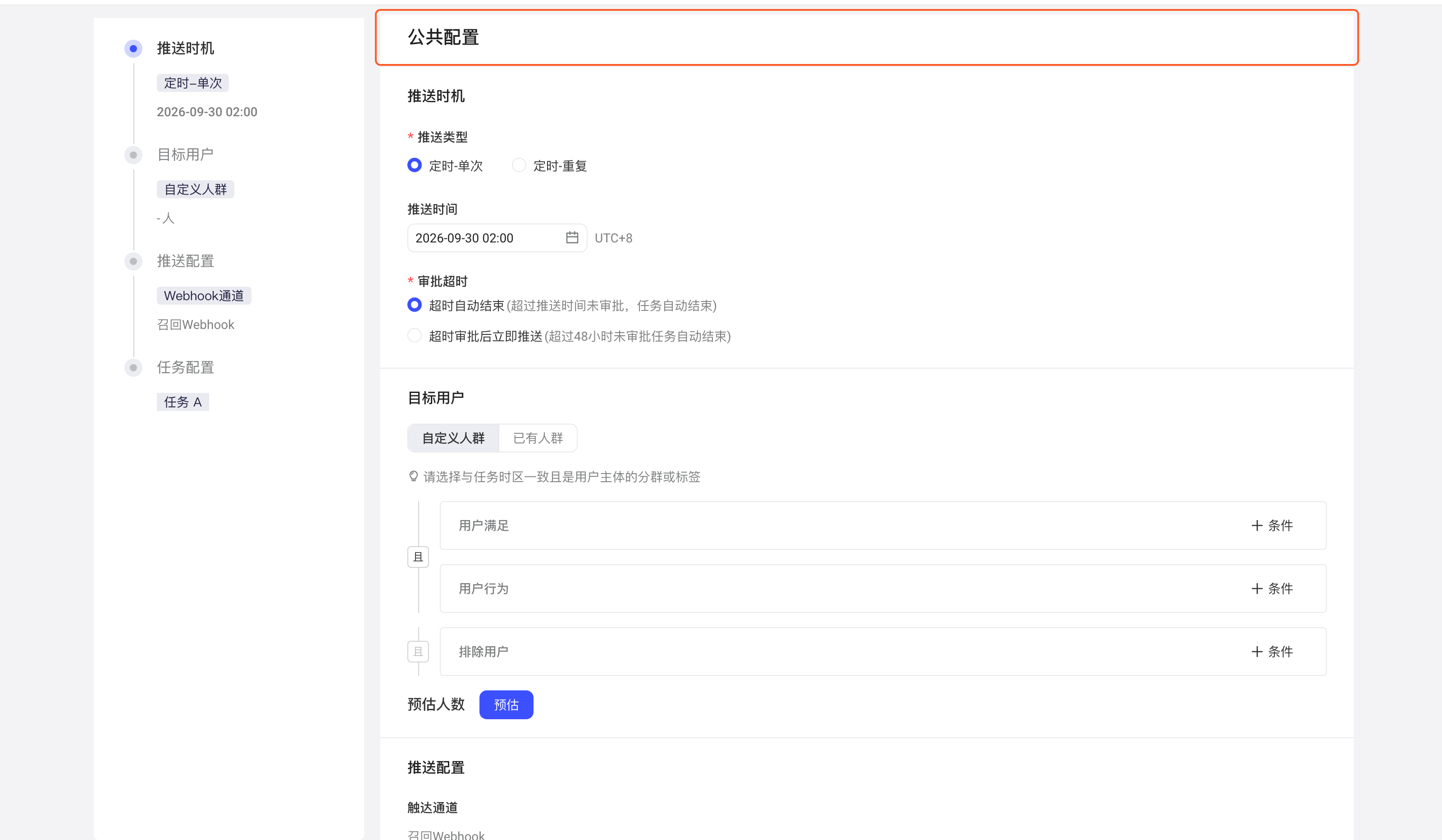
Task: Click the 预估人数 label
Action: [x=436, y=704]
